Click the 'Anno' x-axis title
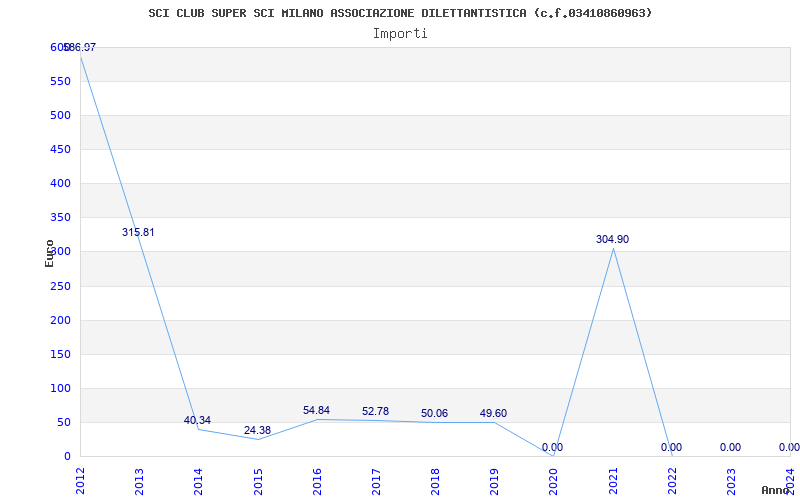The height and width of the screenshot is (500, 800). click(778, 490)
